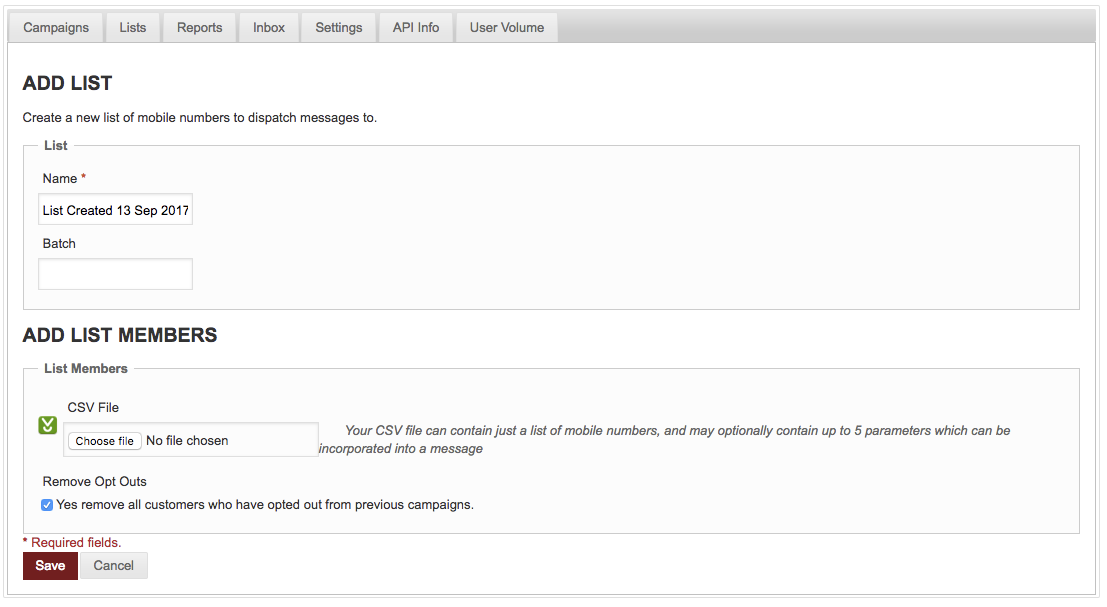The image size is (1107, 607).
Task: Click the 'Remove Opt Outs' heading label
Action: coord(95,482)
